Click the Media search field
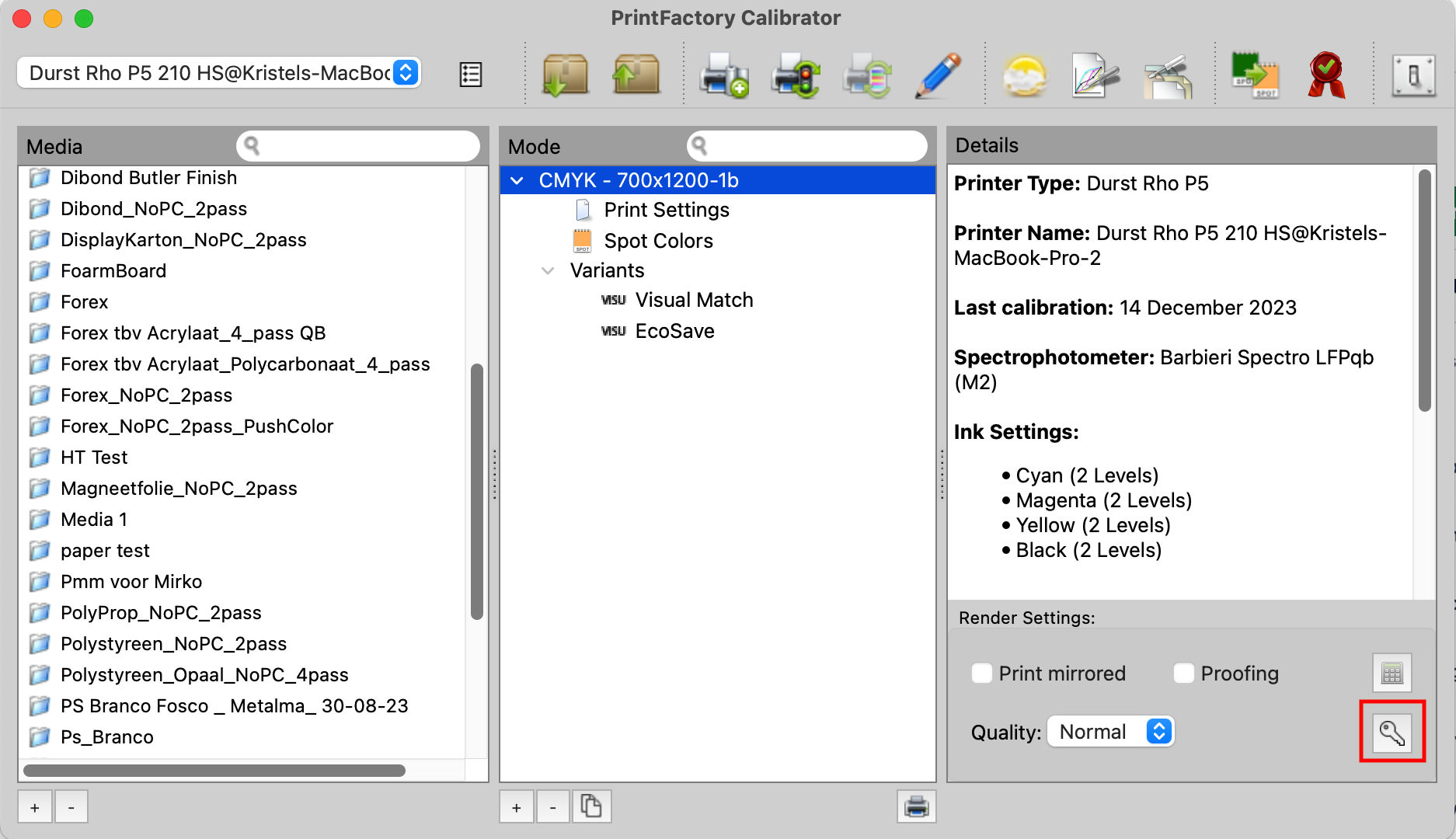Image resolution: width=1456 pixels, height=839 pixels. pyautogui.click(x=358, y=145)
